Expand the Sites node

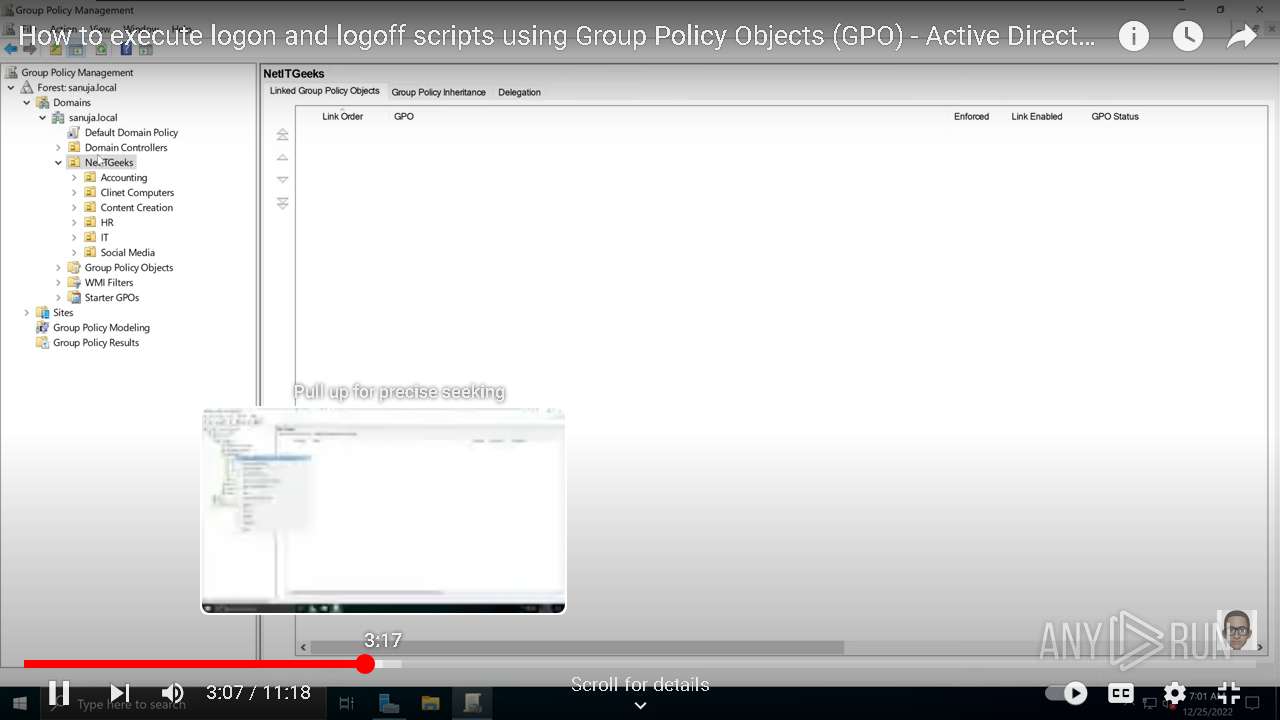pyautogui.click(x=27, y=313)
